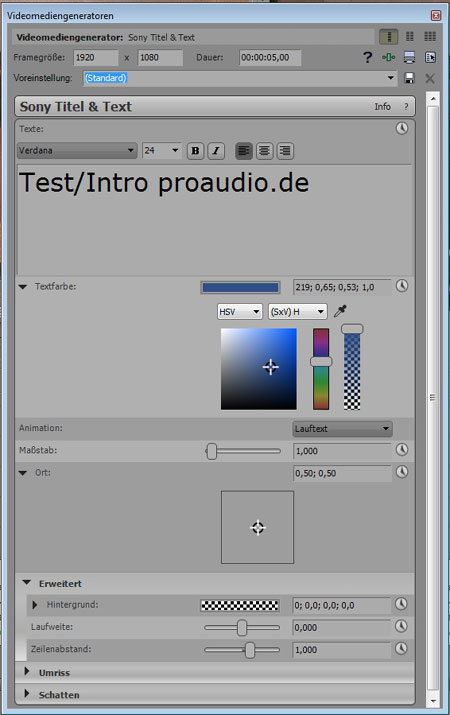
Task: Toggle italic text formatting
Action: [216, 150]
